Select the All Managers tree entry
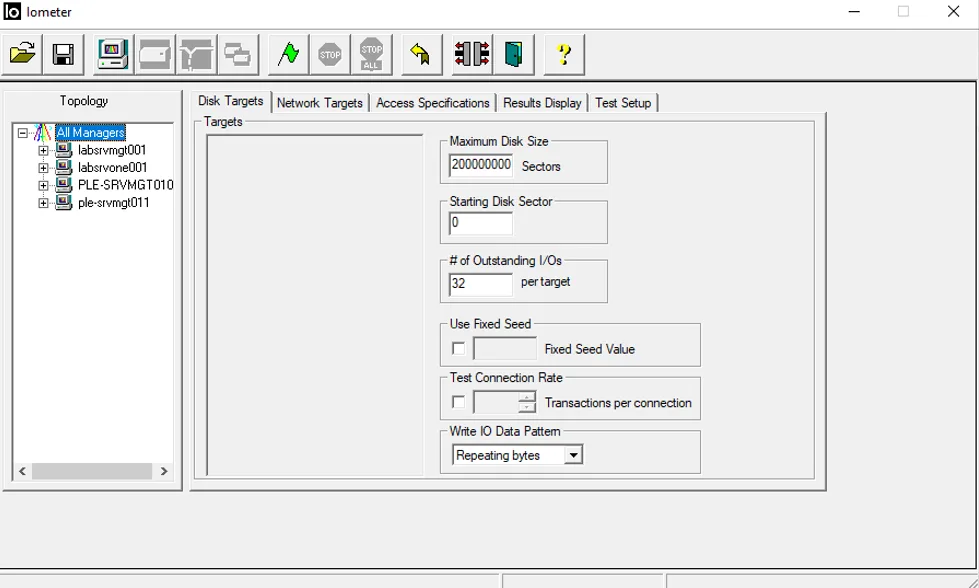 coord(91,133)
